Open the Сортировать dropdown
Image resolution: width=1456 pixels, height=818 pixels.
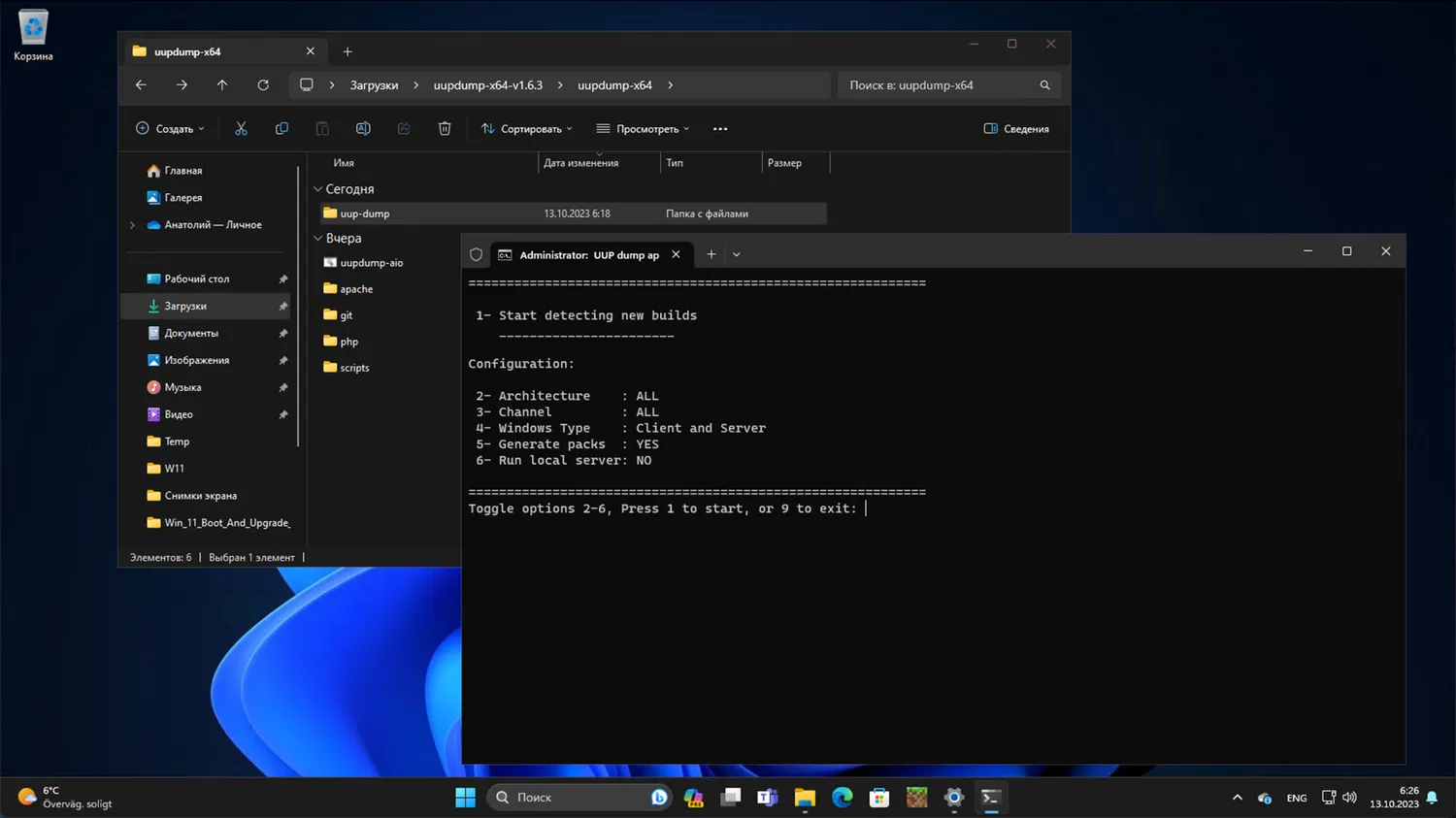click(x=527, y=128)
